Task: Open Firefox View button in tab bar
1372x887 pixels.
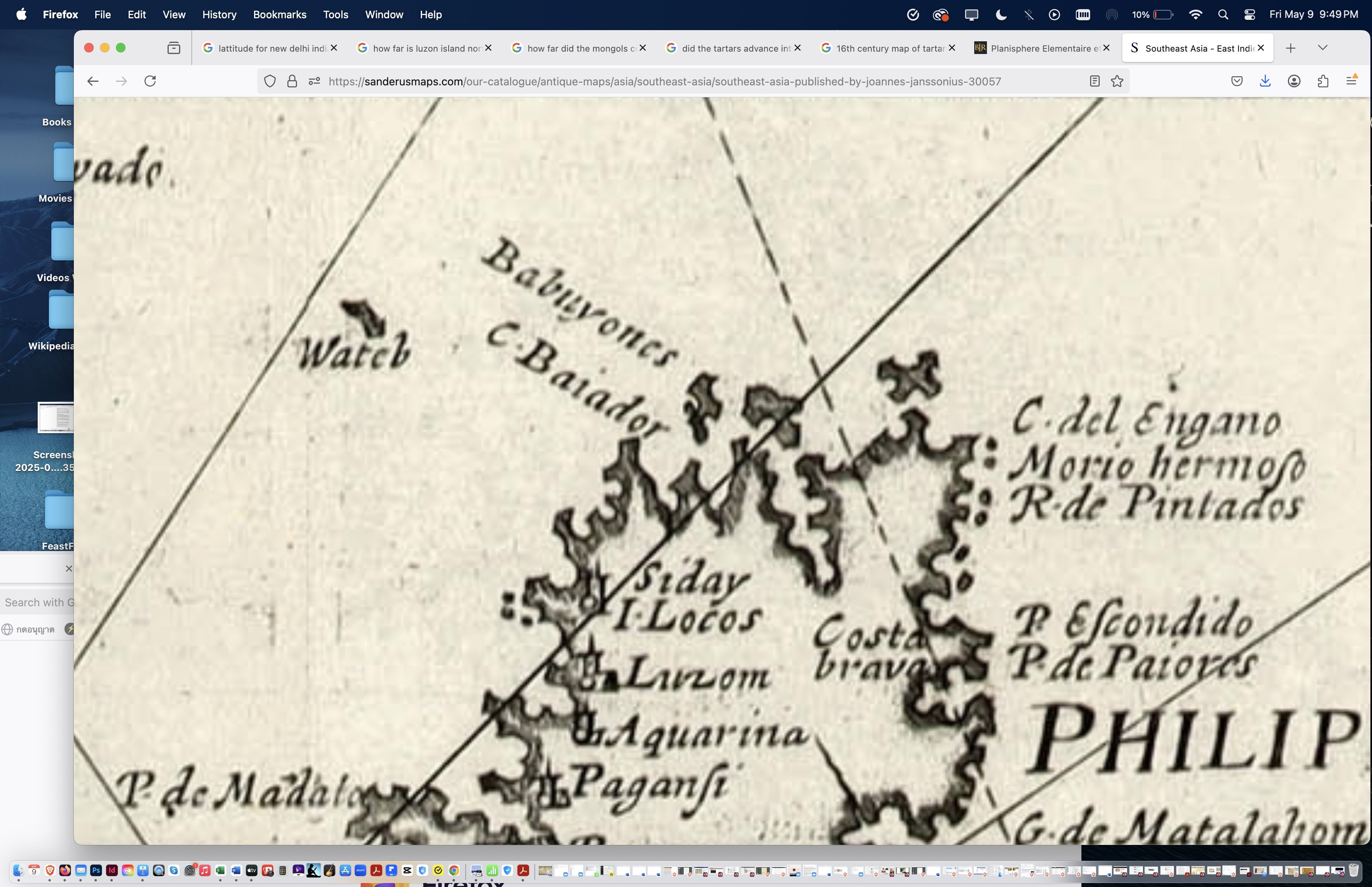Action: (x=173, y=48)
